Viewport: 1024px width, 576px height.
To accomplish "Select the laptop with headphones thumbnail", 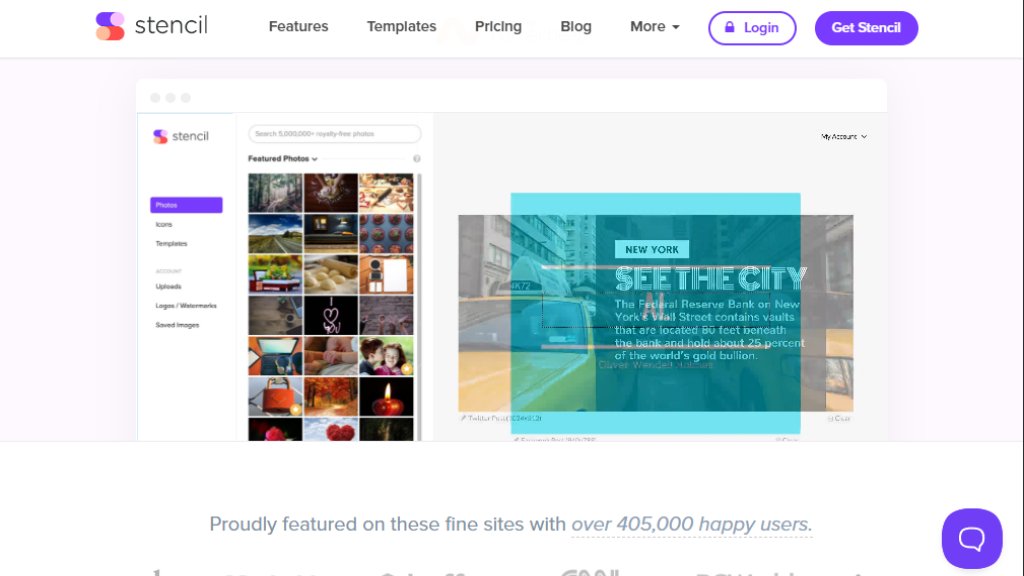I will [275, 356].
